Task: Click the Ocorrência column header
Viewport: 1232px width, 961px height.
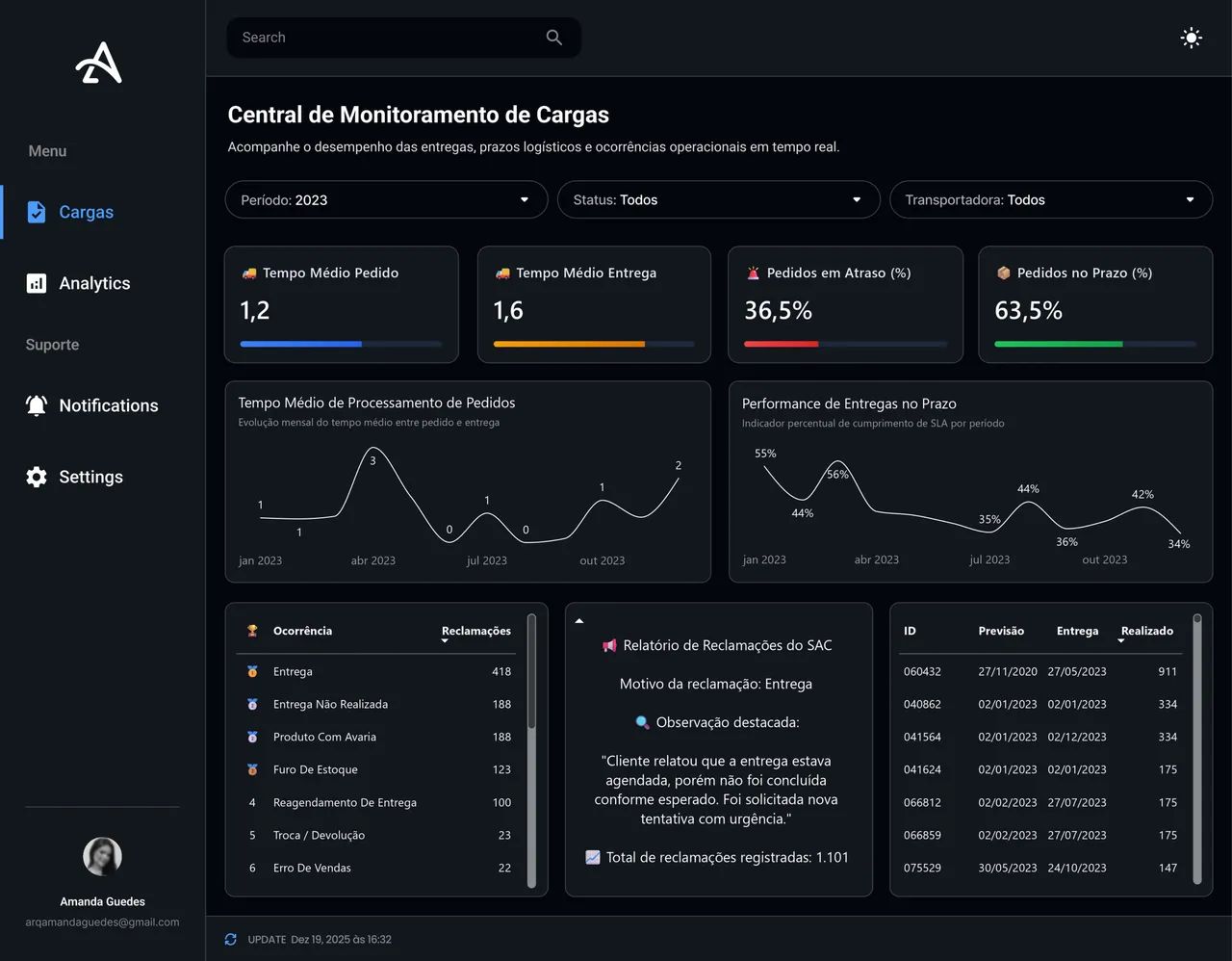Action: click(302, 631)
